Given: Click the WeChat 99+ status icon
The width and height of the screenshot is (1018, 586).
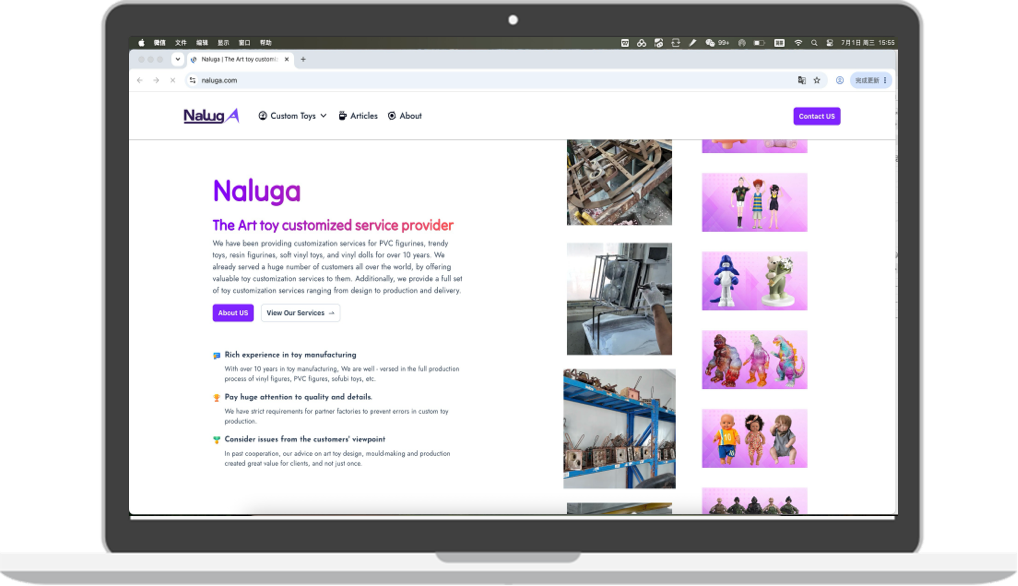Looking at the screenshot, I should click(717, 43).
